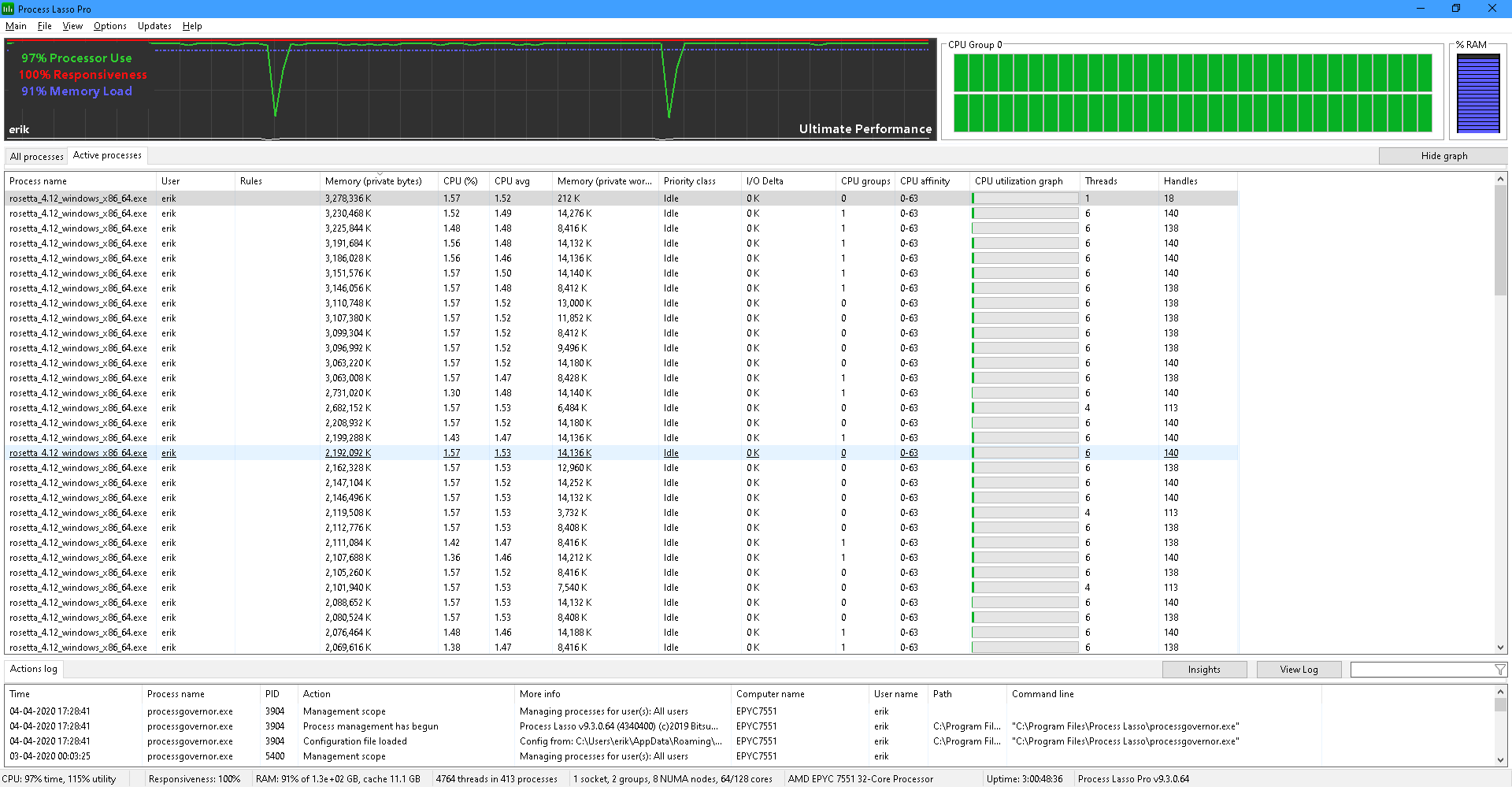Open Insights from the actions log bar
1512x787 pixels.
point(1204,670)
